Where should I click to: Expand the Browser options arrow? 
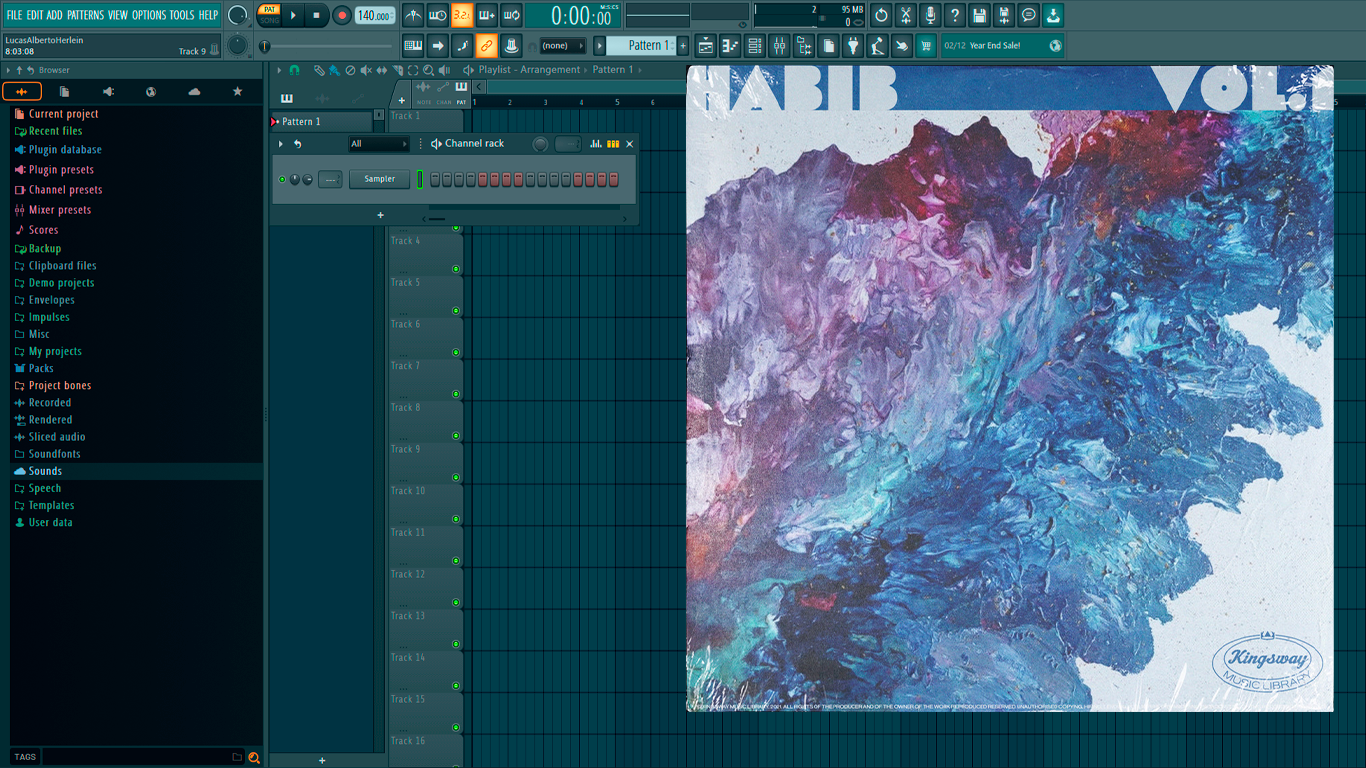[x=8, y=71]
